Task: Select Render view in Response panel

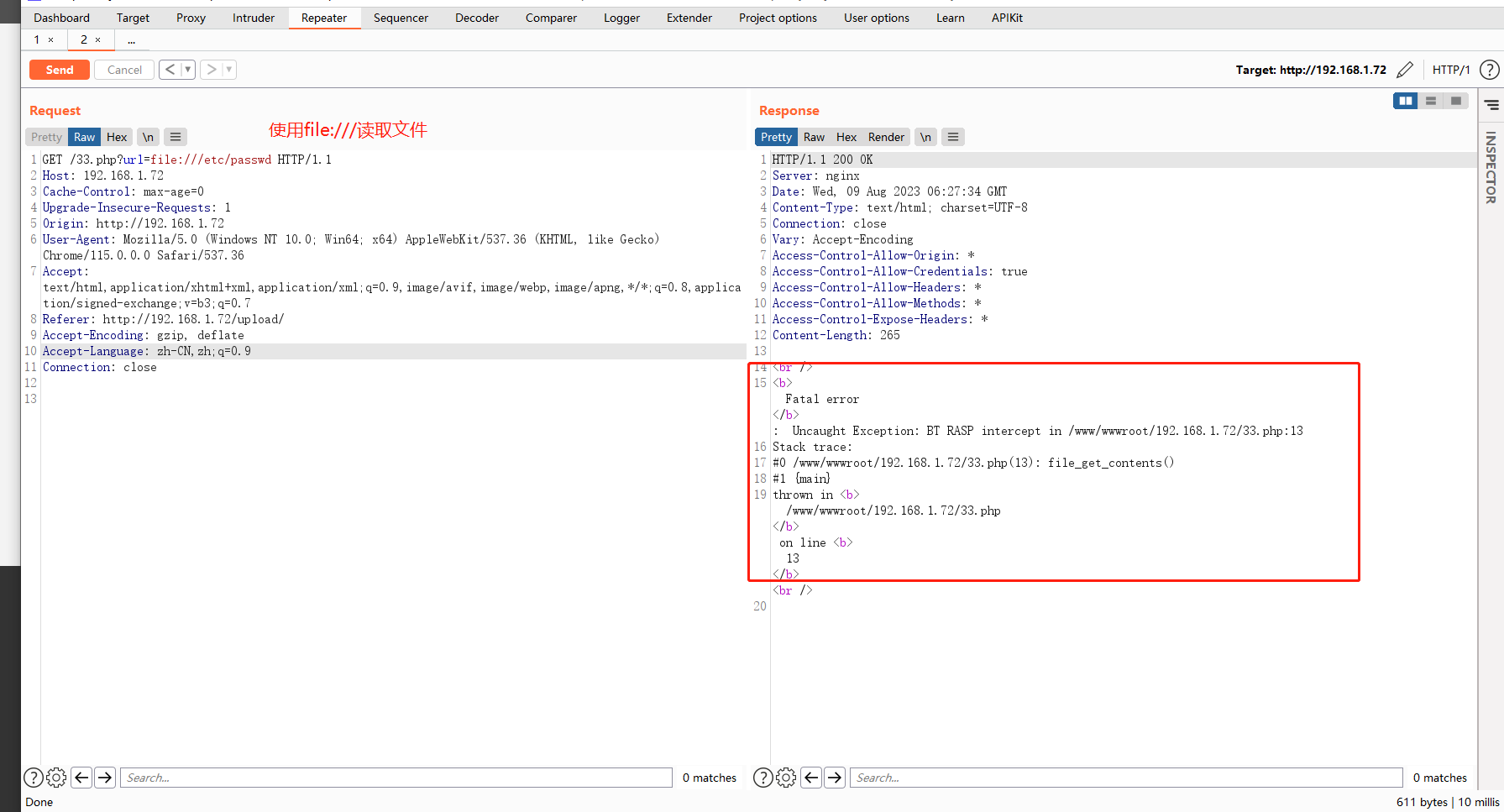Action: (x=886, y=137)
